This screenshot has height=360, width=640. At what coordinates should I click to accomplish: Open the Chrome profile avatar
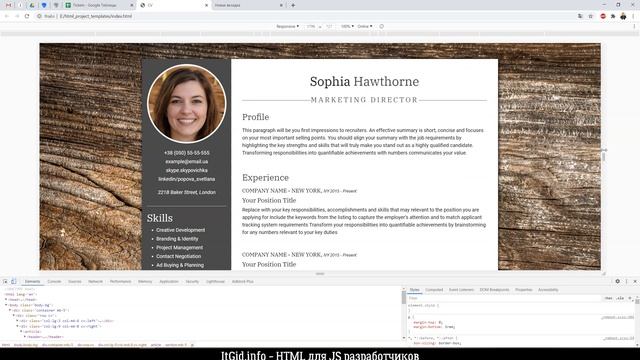point(623,16)
